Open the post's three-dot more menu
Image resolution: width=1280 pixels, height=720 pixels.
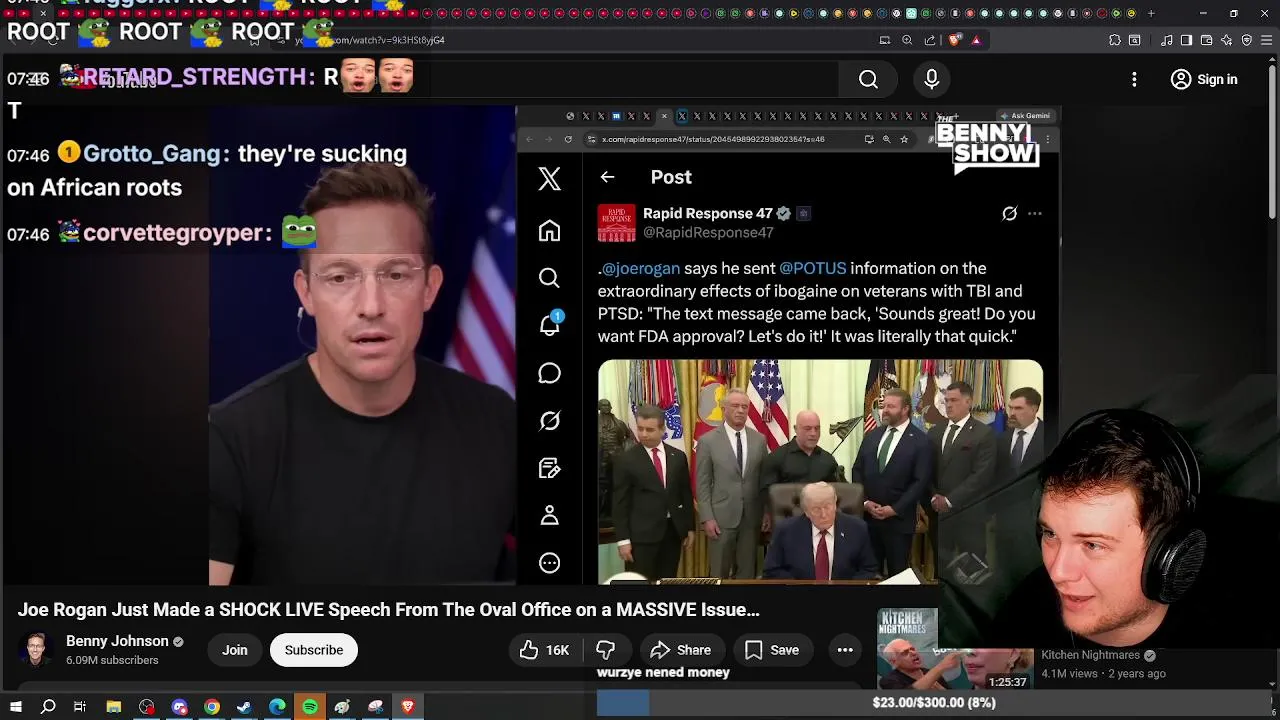click(x=1035, y=213)
